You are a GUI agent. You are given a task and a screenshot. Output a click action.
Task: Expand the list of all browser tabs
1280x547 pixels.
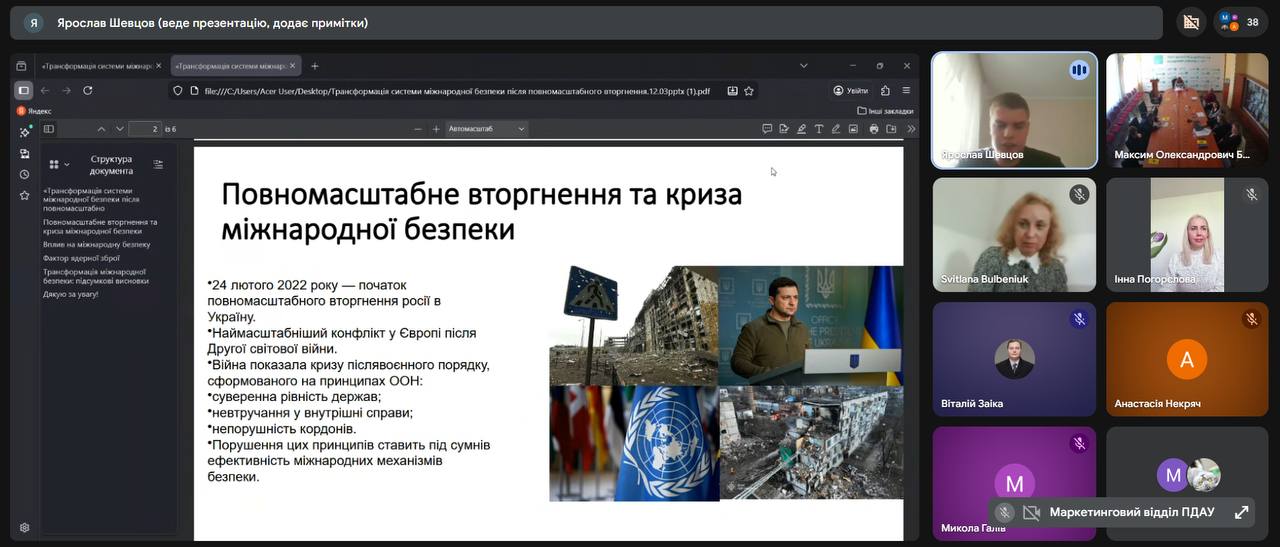tap(803, 66)
